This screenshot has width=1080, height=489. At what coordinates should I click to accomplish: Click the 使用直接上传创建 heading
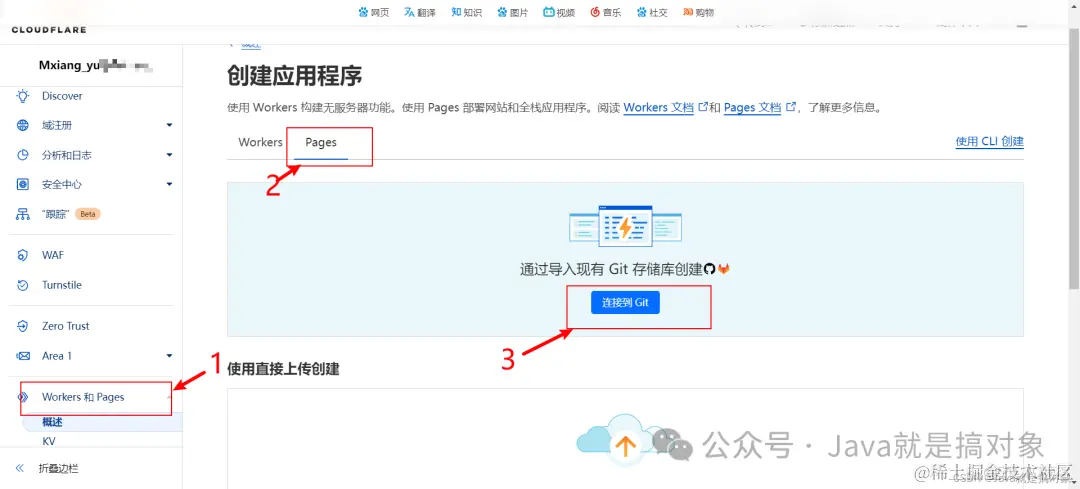[283, 369]
